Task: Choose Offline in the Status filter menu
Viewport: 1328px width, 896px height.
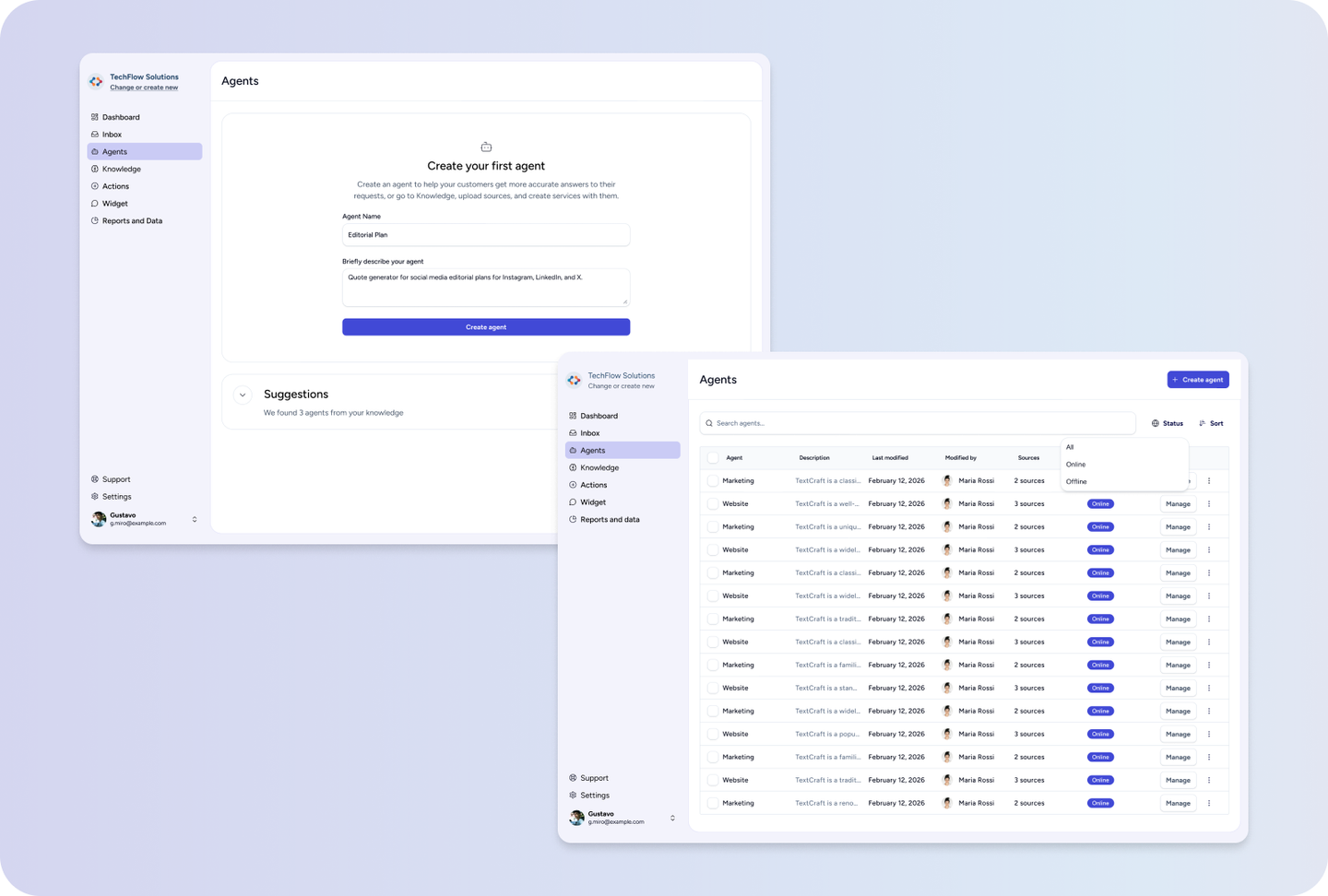Action: click(1123, 482)
